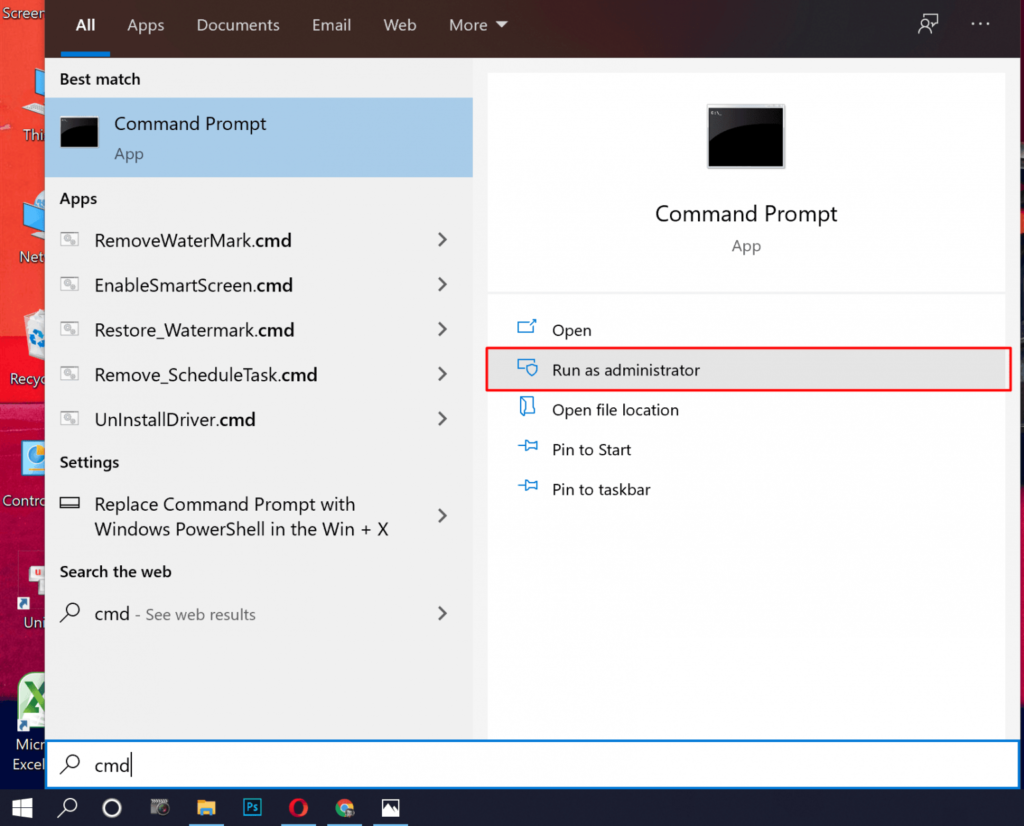Click the EnableSmartScreen.cmd file icon
Image resolution: width=1024 pixels, height=826 pixels.
(x=70, y=284)
